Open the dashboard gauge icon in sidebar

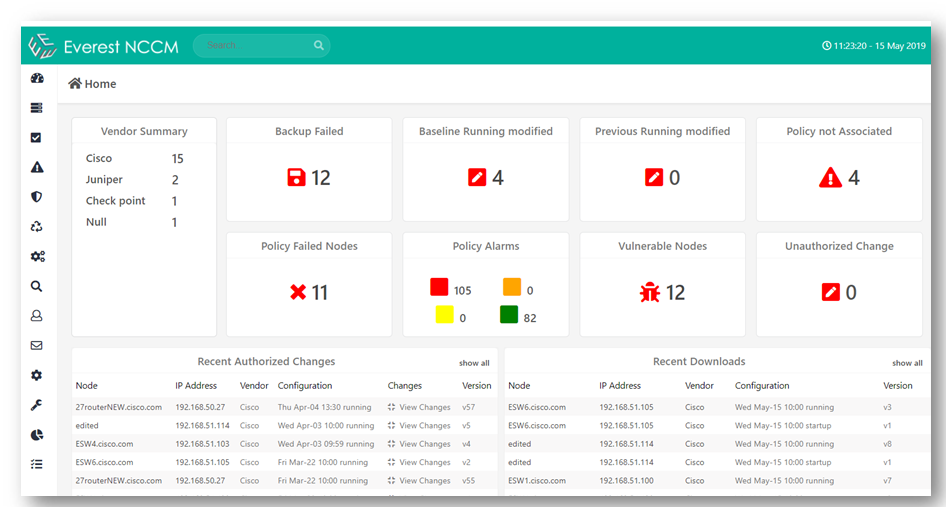click(37, 78)
